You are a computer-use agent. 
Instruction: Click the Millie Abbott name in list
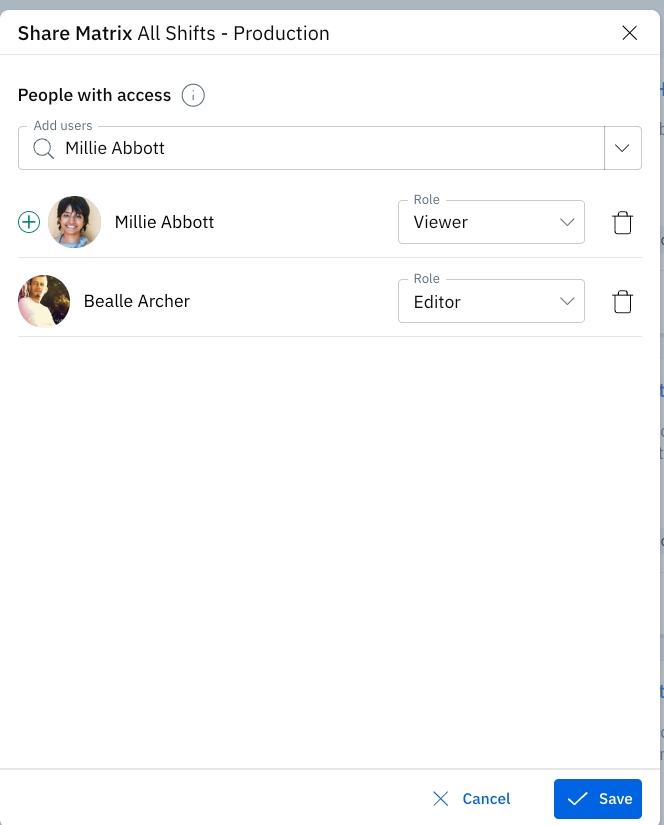click(164, 222)
